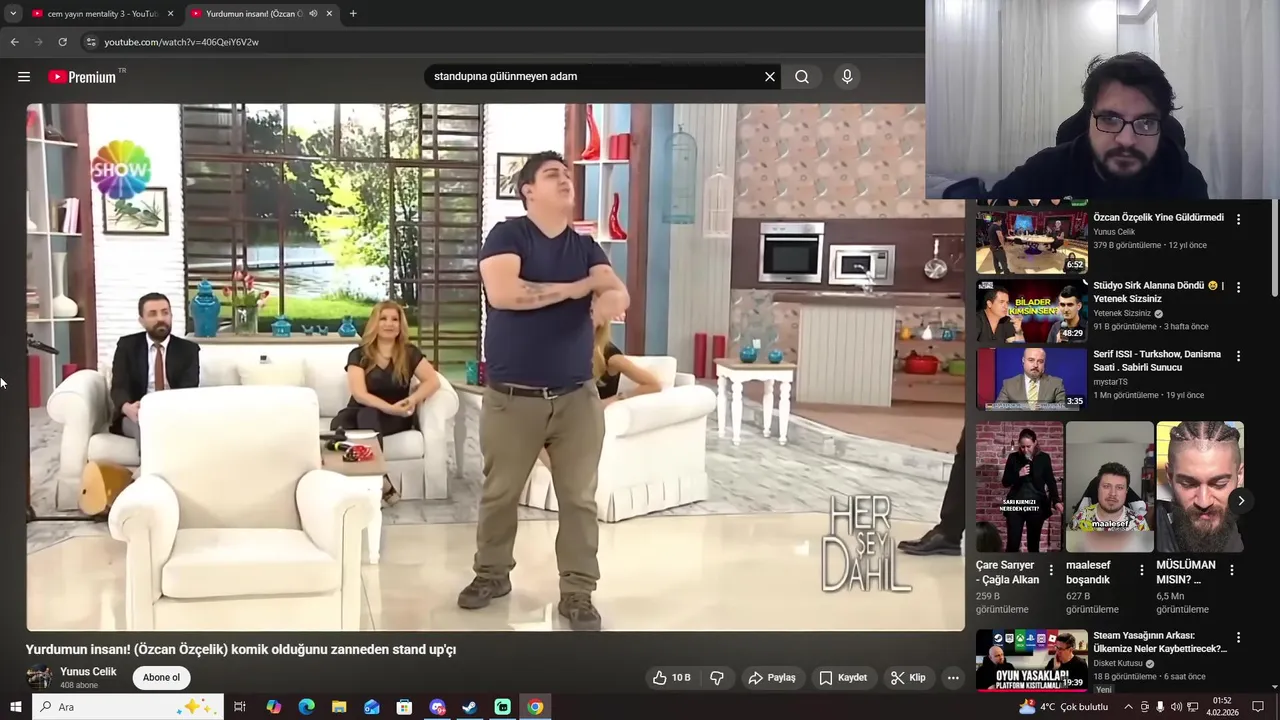1280x720 pixels.
Task: Open the YouTube hamburger guide menu
Action: (24, 77)
